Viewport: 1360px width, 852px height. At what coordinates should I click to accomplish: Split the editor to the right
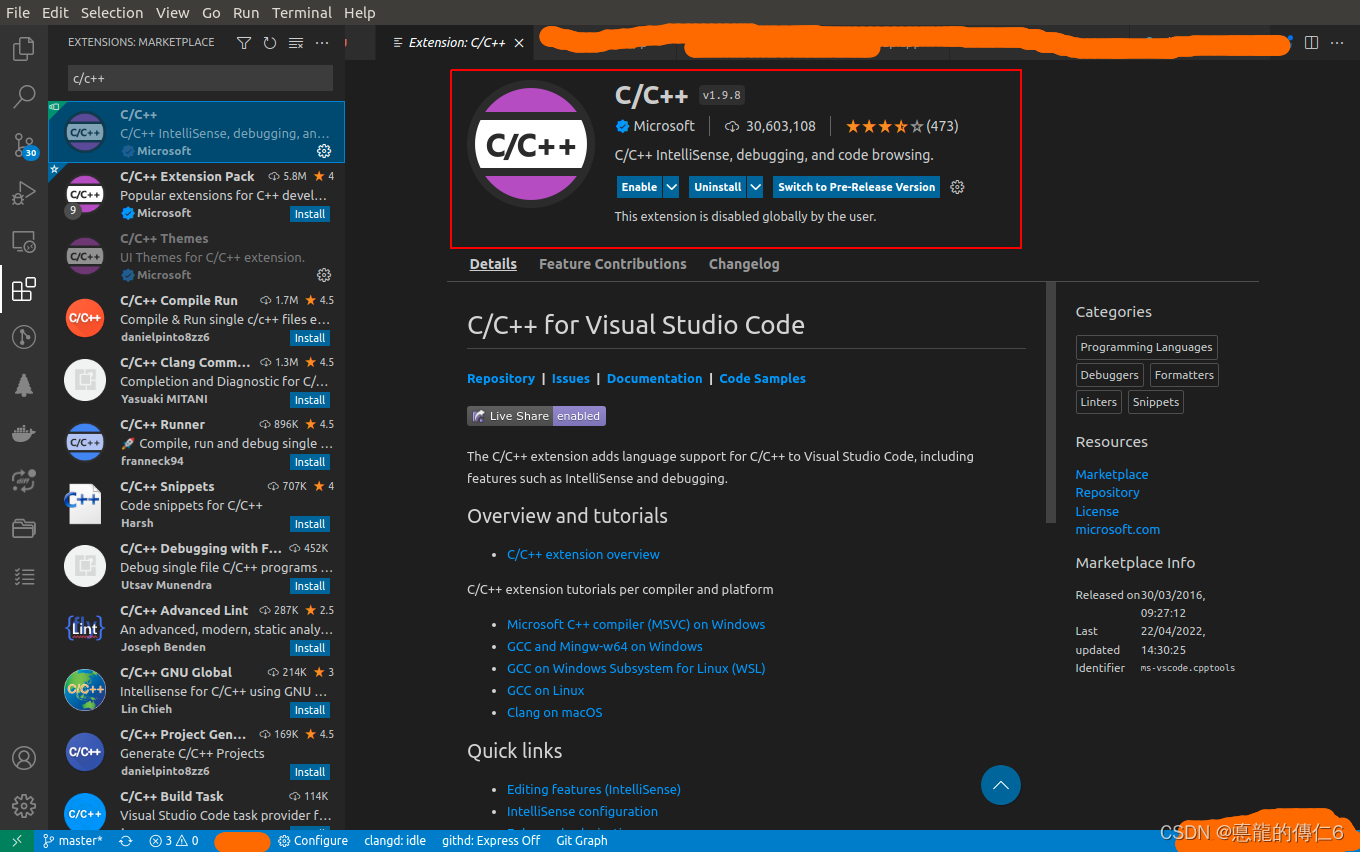pos(1312,43)
